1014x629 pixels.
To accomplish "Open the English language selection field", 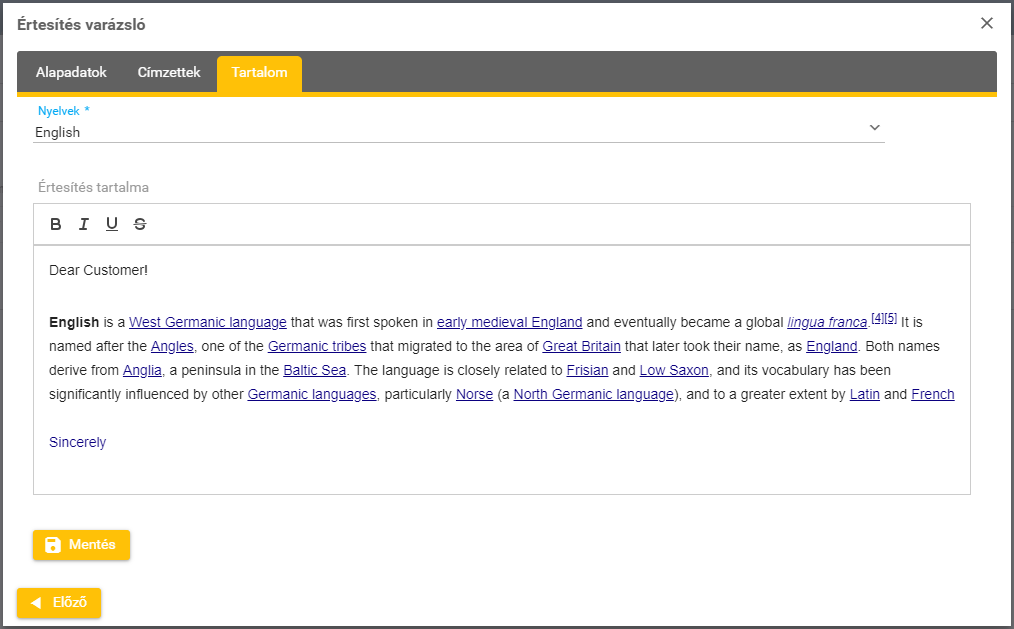I will click(450, 131).
